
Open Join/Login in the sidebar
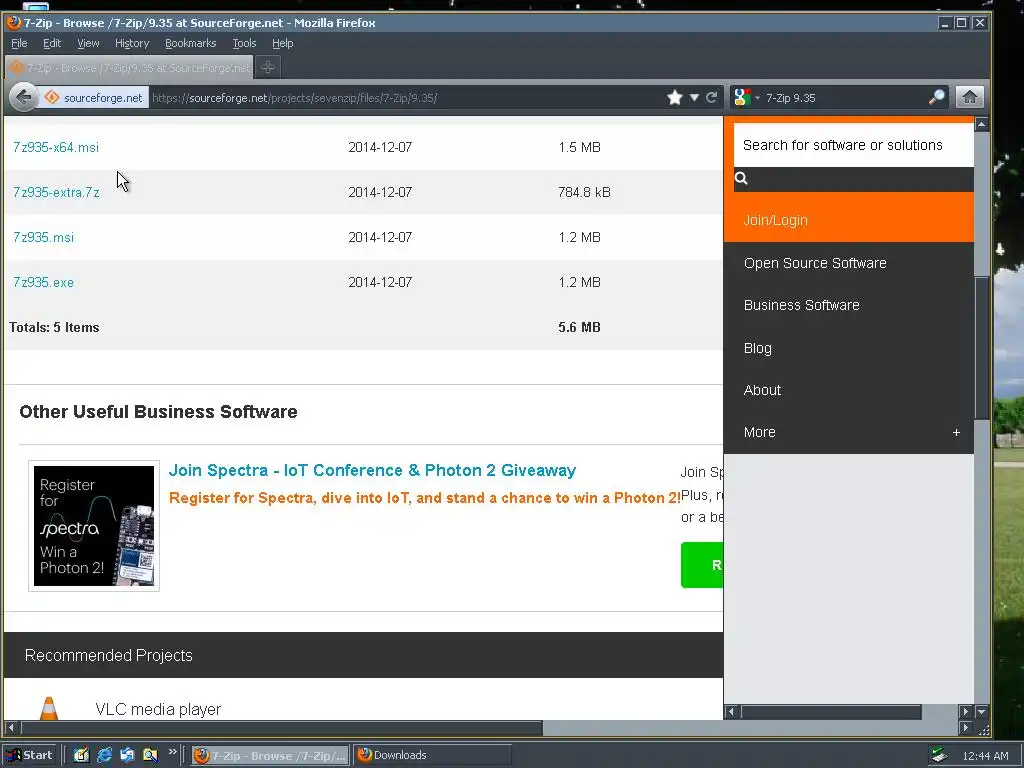pos(776,220)
